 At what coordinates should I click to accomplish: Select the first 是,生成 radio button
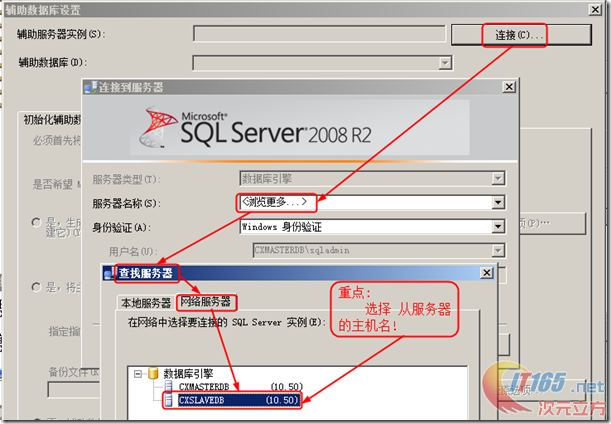[36, 223]
